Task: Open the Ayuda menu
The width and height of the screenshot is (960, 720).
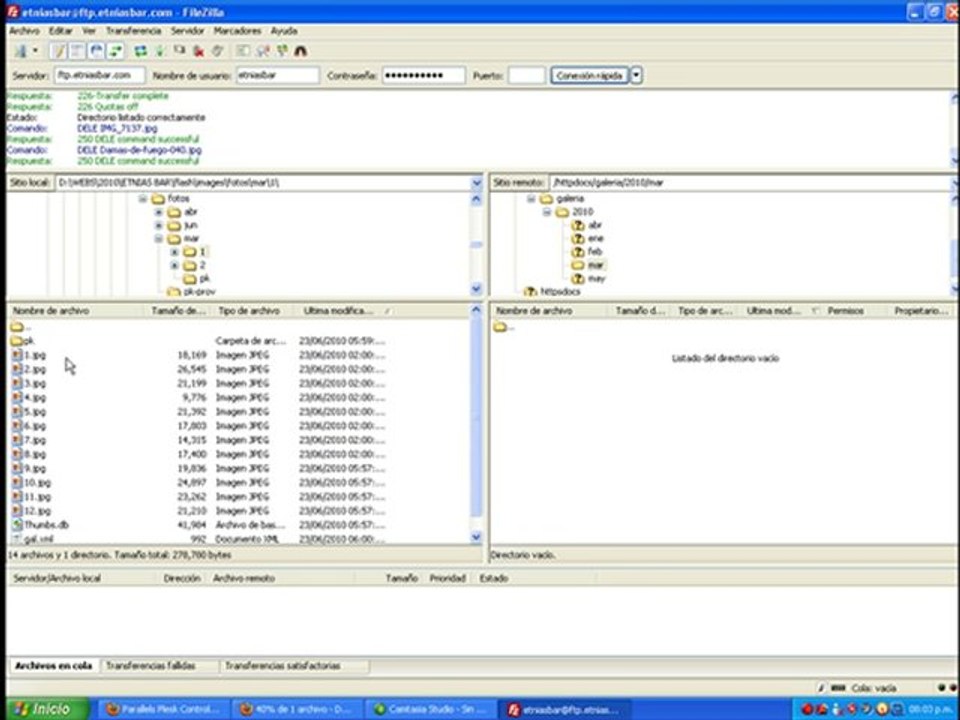Action: (284, 31)
